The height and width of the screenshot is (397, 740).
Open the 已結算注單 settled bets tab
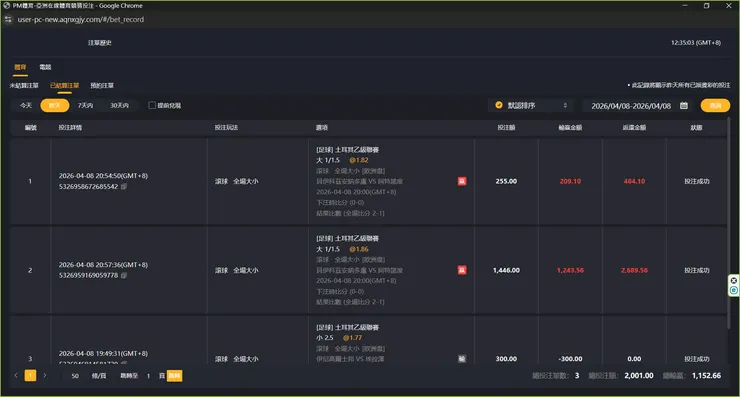[x=65, y=85]
